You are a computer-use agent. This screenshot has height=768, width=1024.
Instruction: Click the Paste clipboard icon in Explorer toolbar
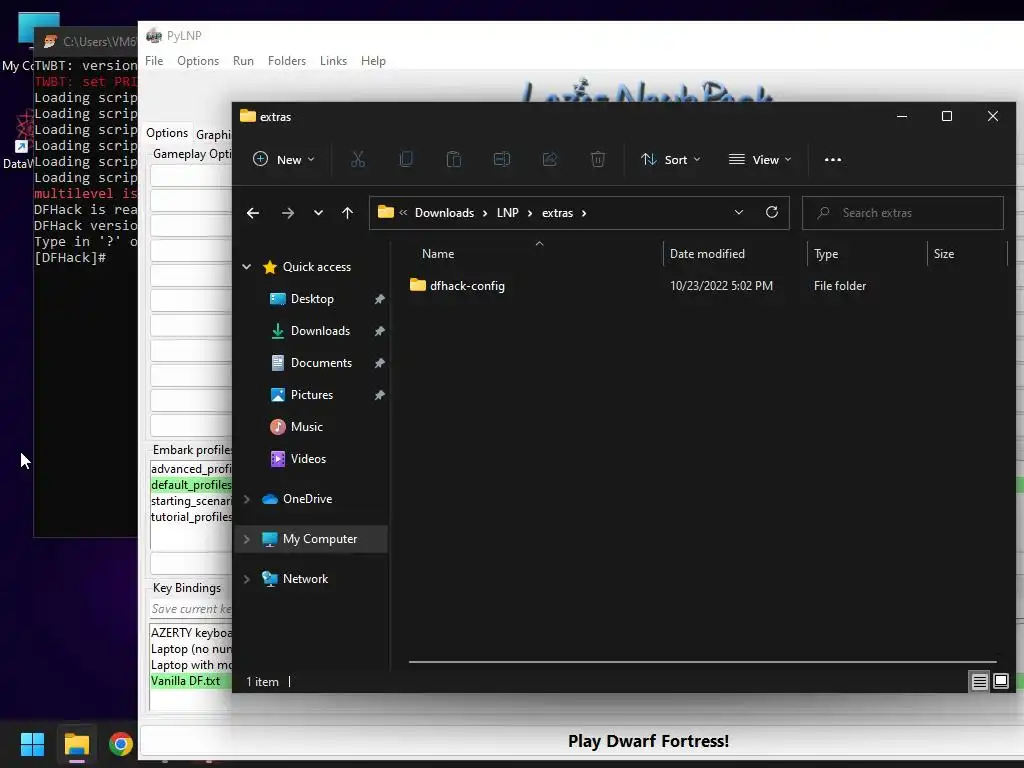(x=454, y=159)
